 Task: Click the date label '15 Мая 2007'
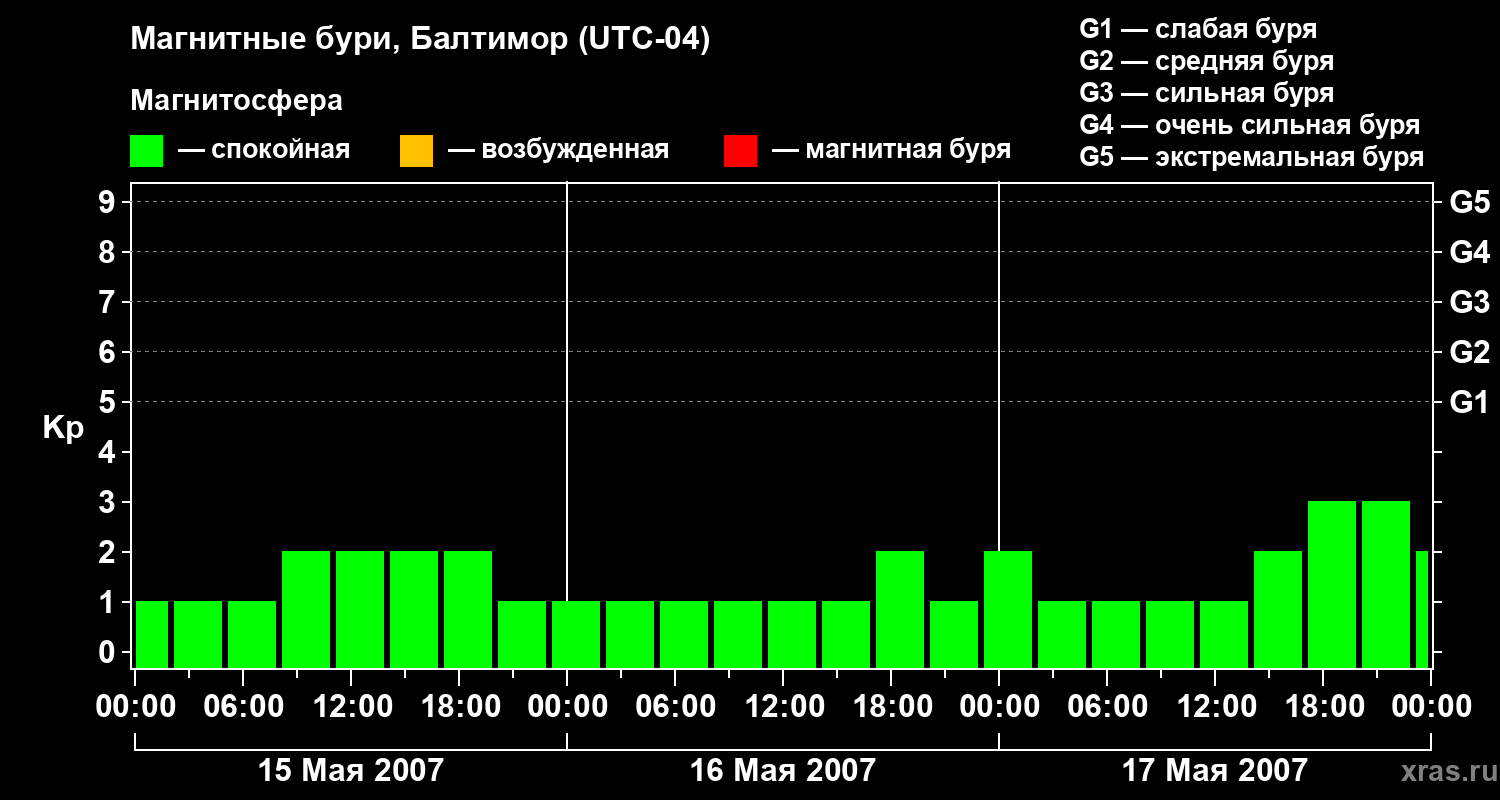(350, 770)
